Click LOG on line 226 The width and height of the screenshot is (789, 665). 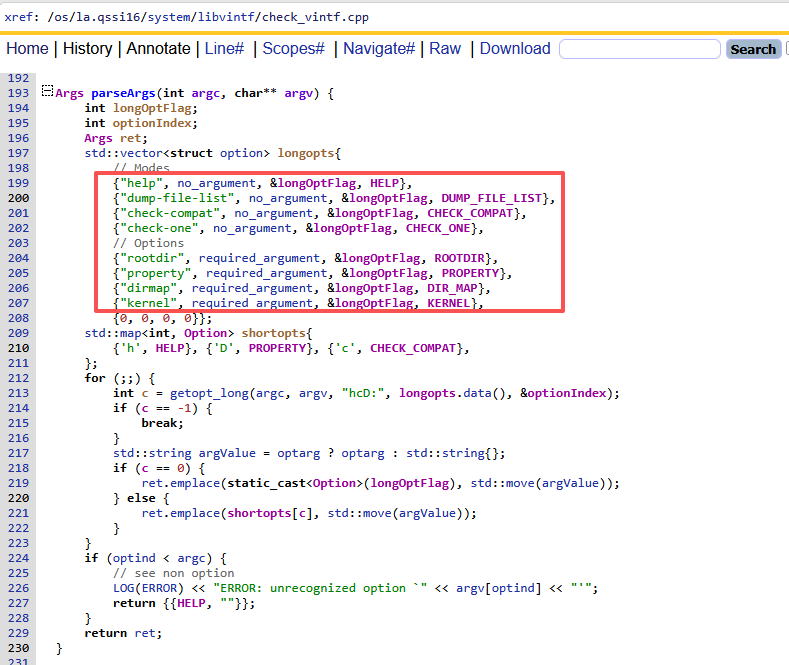[x=123, y=588]
